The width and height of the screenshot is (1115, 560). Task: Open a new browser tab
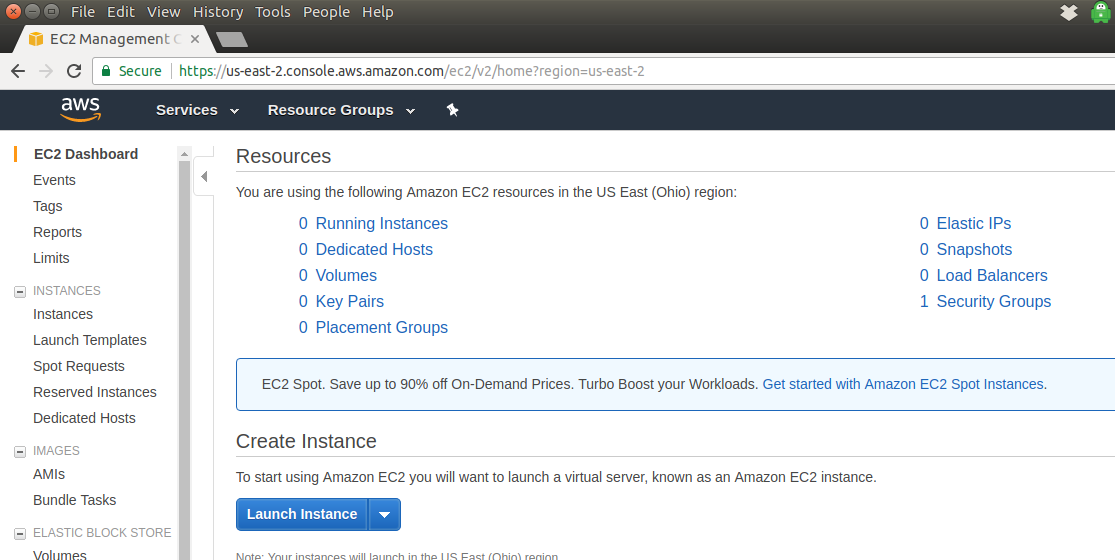pos(232,39)
